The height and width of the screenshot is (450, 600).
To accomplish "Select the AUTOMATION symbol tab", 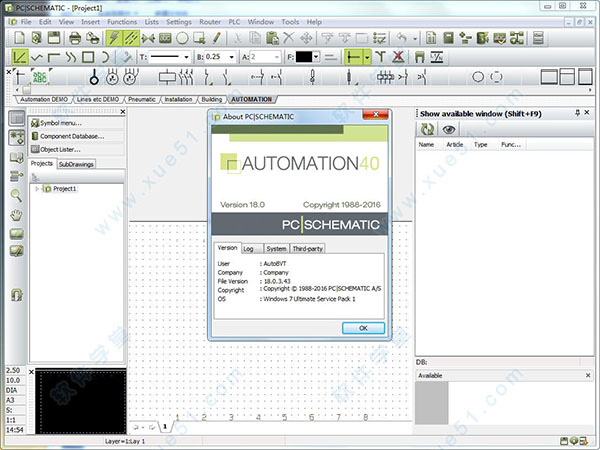I will click(251, 99).
